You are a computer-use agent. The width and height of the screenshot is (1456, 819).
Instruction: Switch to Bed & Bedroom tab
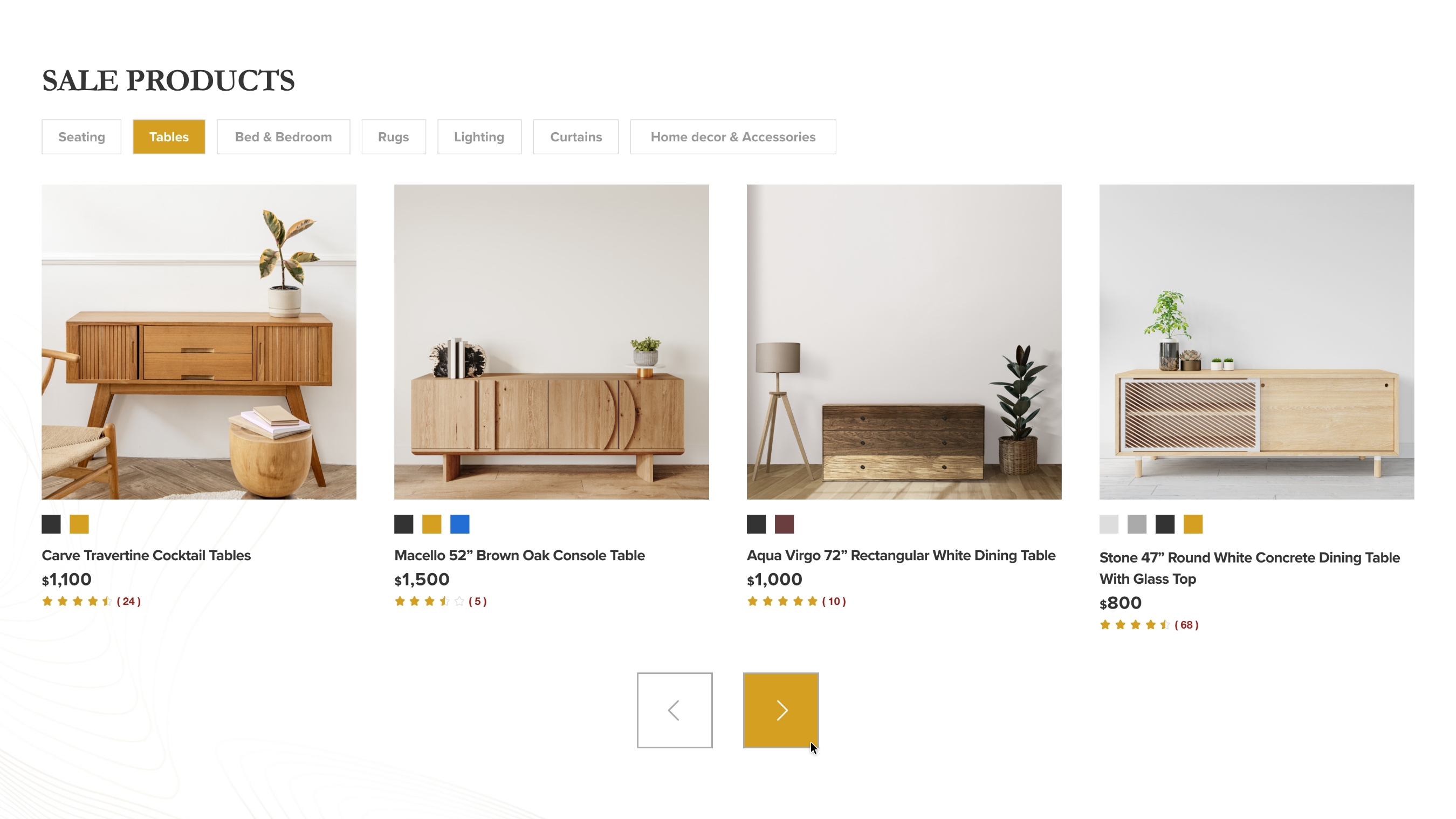(x=283, y=137)
